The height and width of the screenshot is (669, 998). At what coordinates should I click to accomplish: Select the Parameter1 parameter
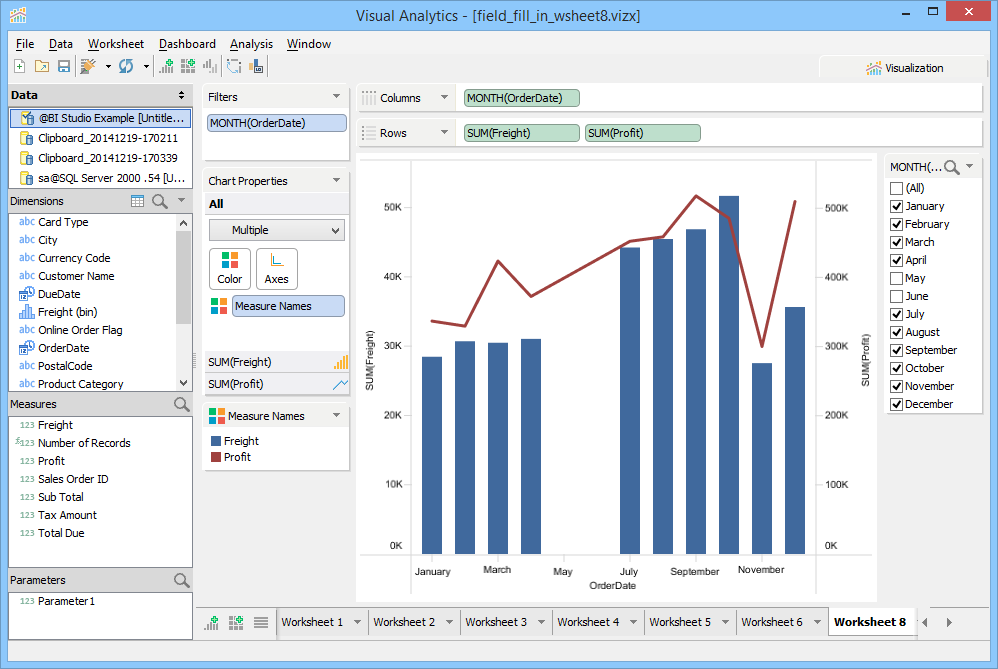[66, 601]
